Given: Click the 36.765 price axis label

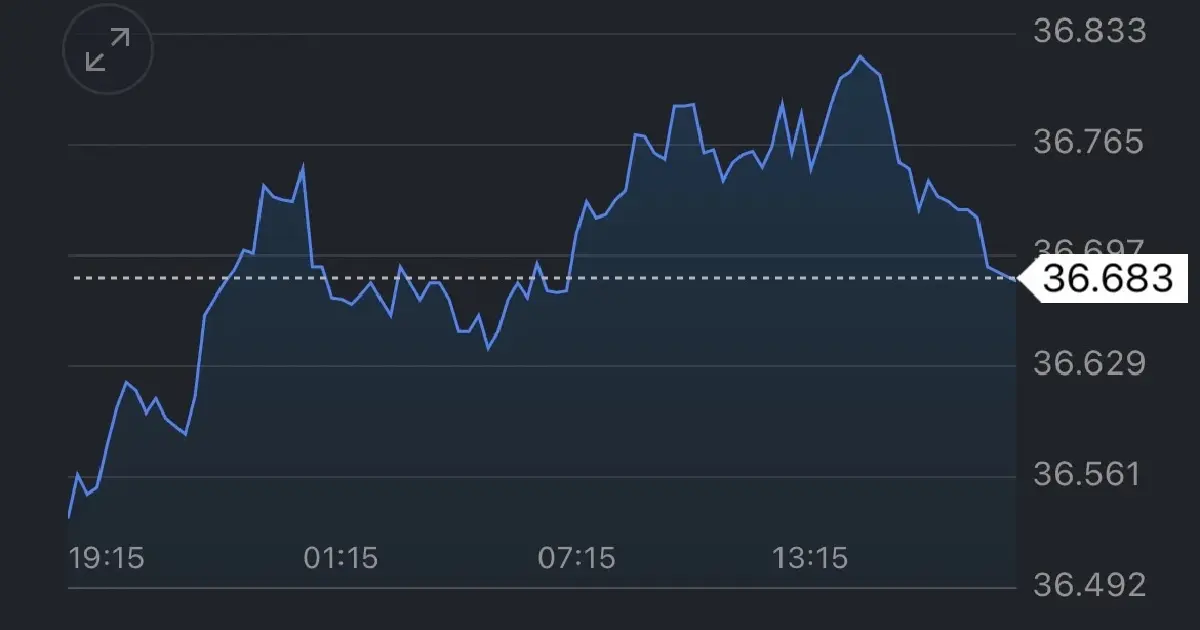Looking at the screenshot, I should pyautogui.click(x=1089, y=142).
